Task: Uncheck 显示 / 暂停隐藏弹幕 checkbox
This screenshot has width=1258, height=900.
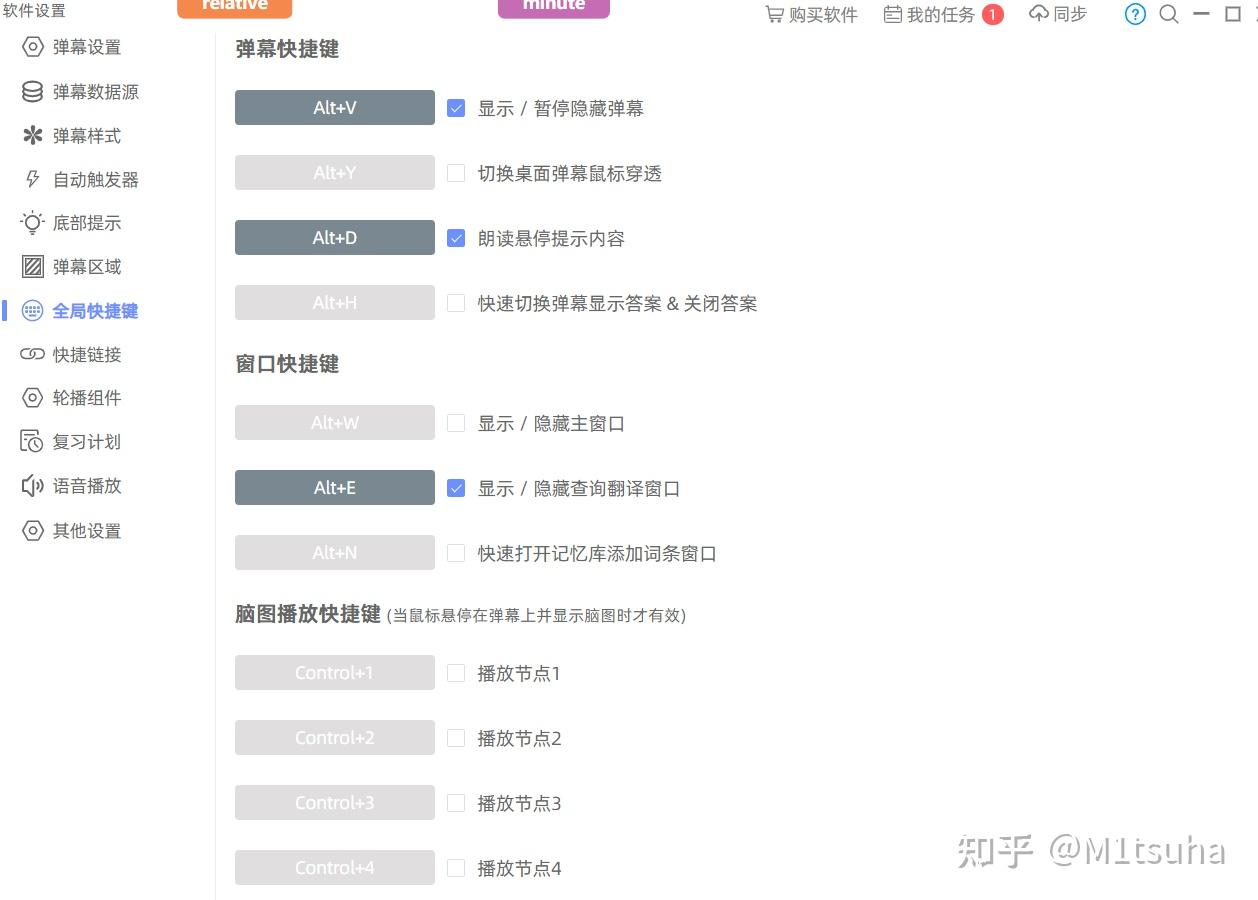Action: (x=456, y=108)
